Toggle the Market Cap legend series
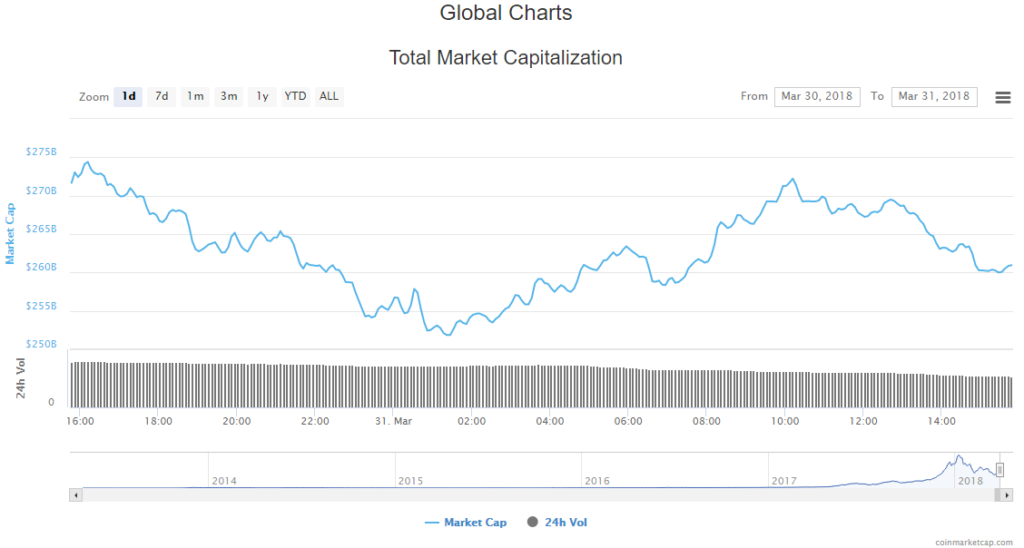This screenshot has width=1024, height=548. pos(466,522)
